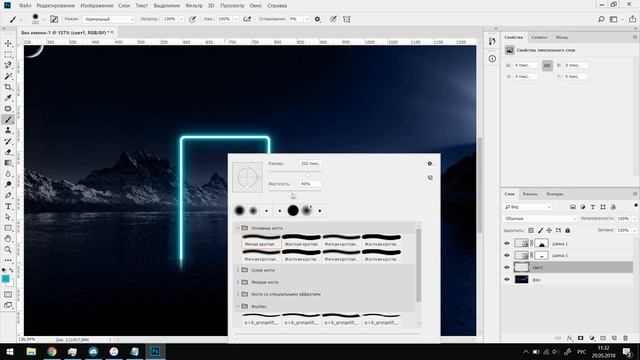Toggle lock all padlock
The width and height of the screenshot is (640, 360).
point(567,231)
